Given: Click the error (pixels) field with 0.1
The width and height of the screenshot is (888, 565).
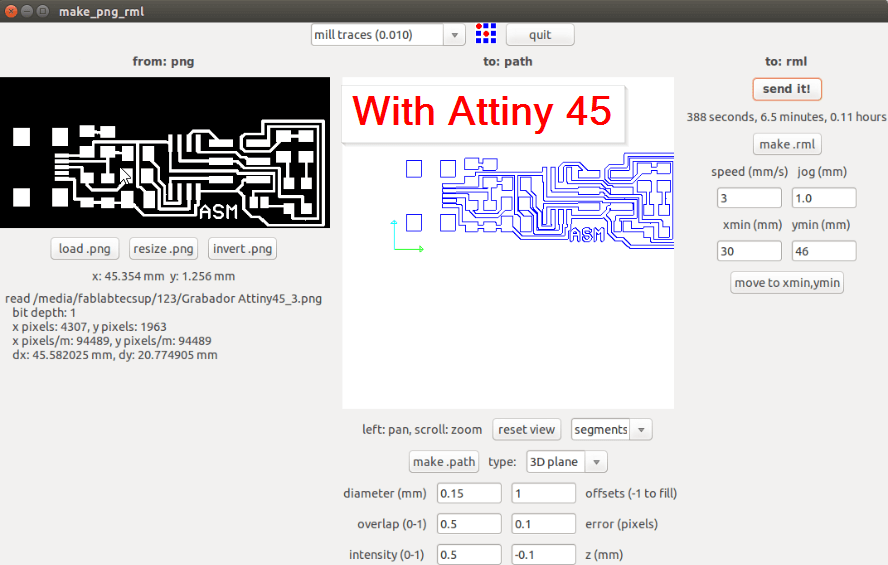Looking at the screenshot, I should [544, 524].
